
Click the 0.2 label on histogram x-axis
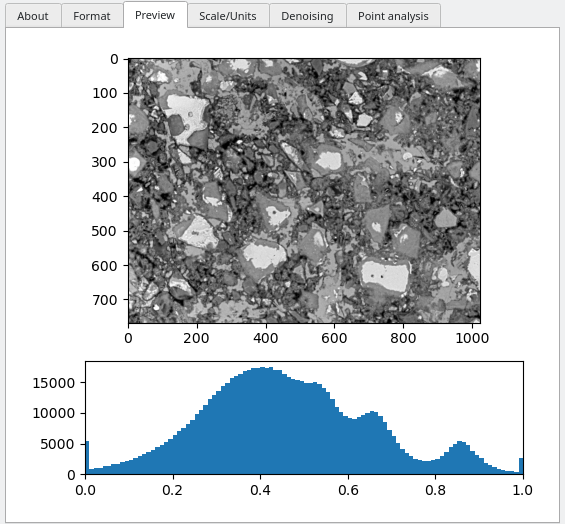[173, 490]
